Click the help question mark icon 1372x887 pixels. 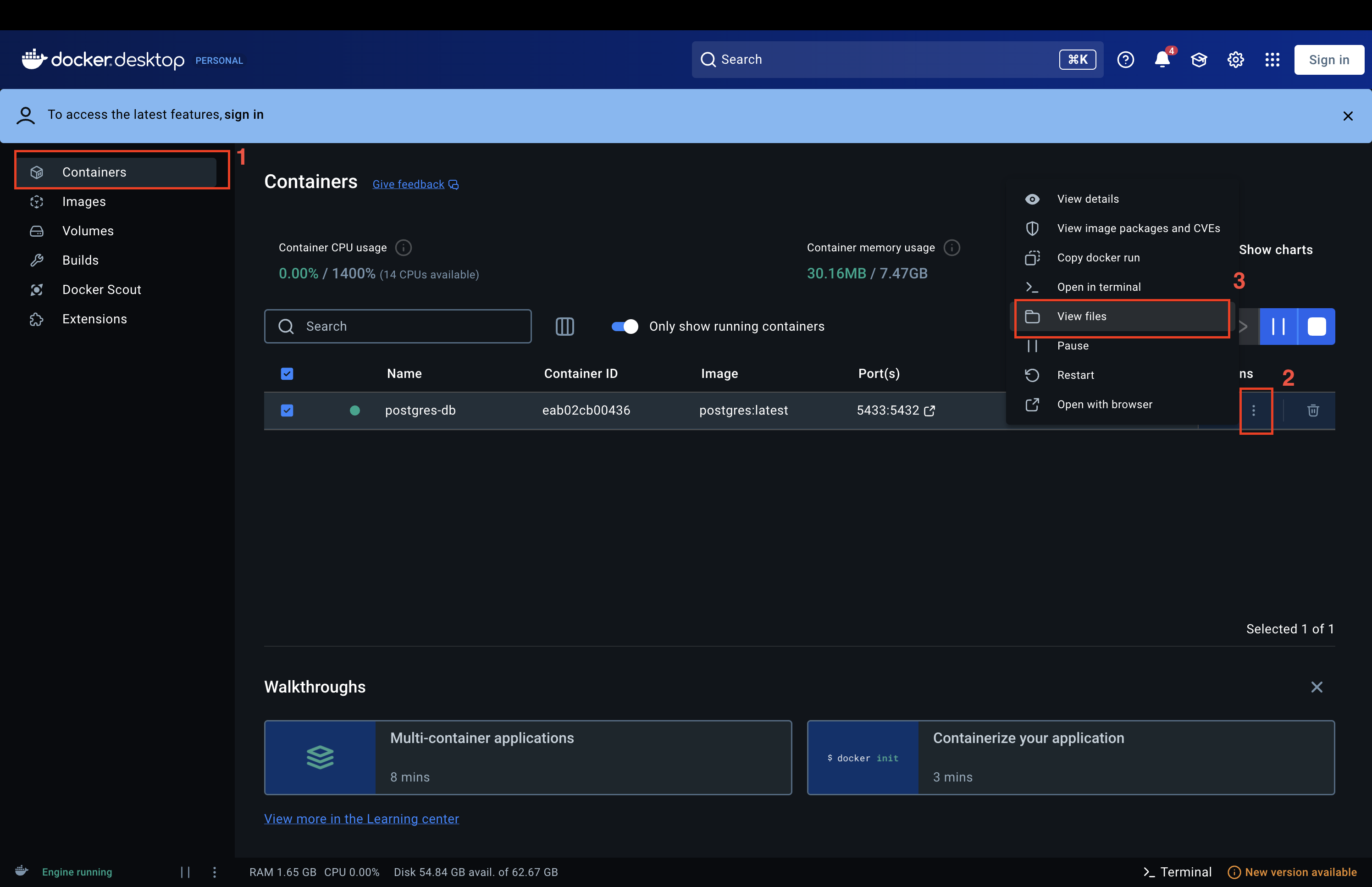(1125, 60)
